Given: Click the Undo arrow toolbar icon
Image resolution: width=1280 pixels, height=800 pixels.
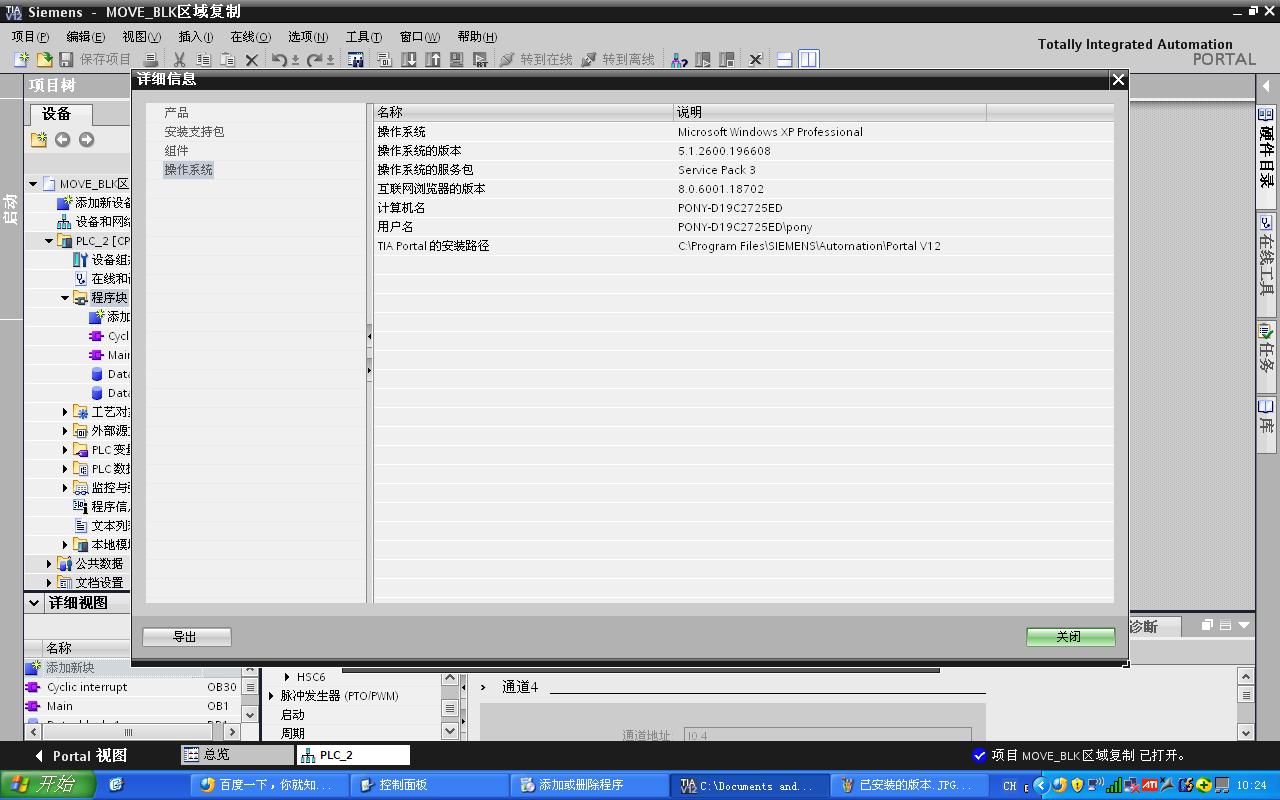Looking at the screenshot, I should [280, 60].
